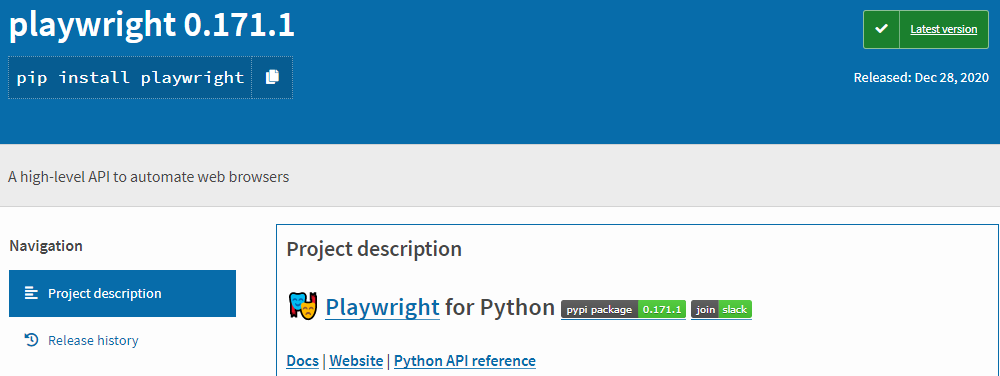Viewport: 1000px width, 376px height.
Task: Visit the Website link
Action: point(356,361)
